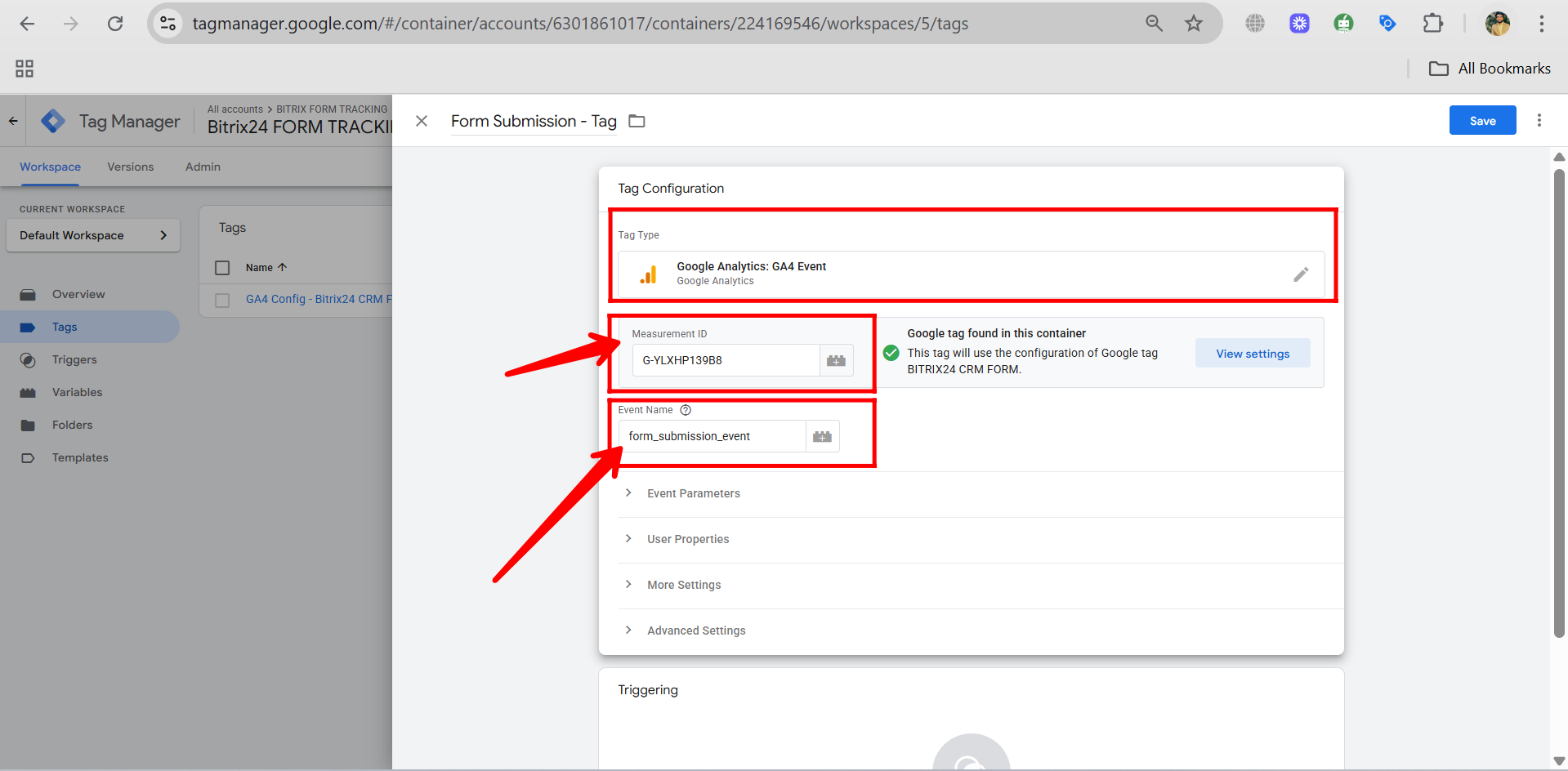Switch to the Admin tab
1568x771 pixels.
(203, 167)
